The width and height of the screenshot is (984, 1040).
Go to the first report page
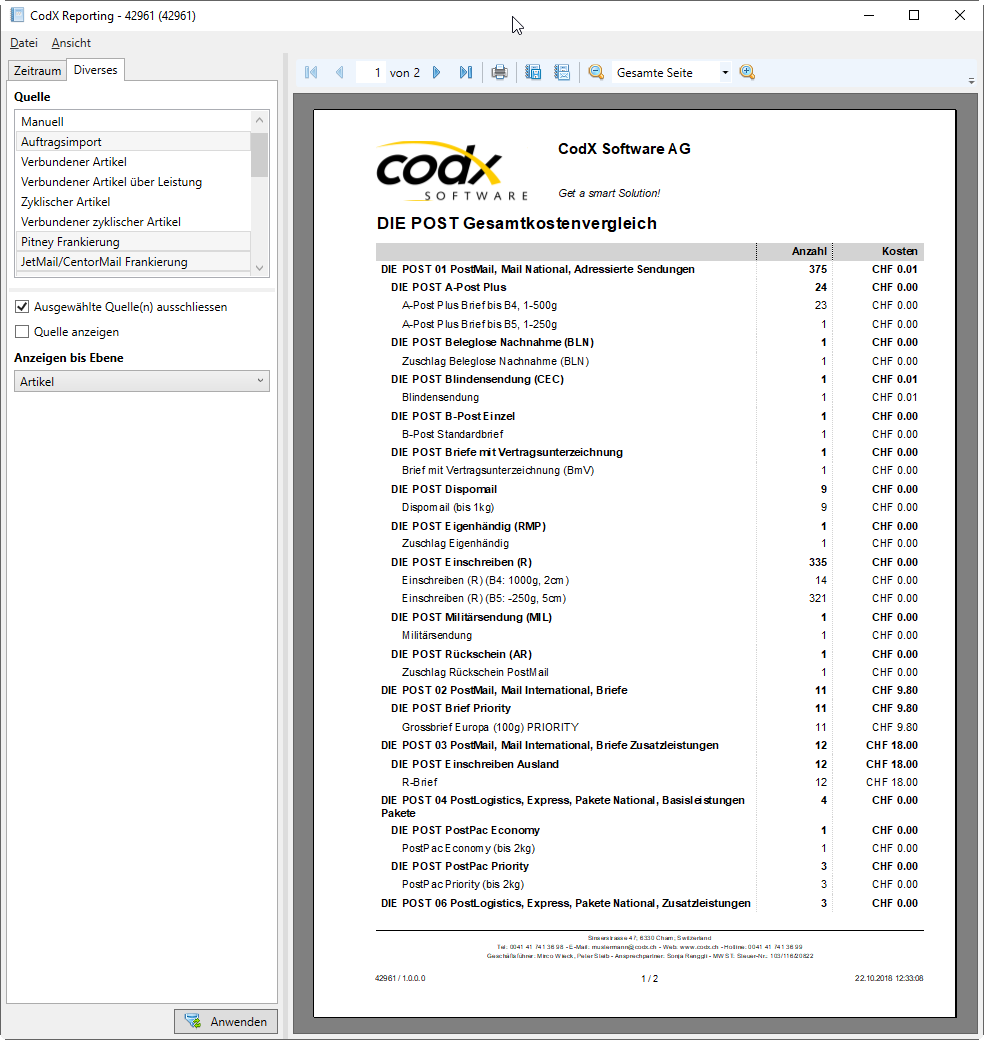311,73
